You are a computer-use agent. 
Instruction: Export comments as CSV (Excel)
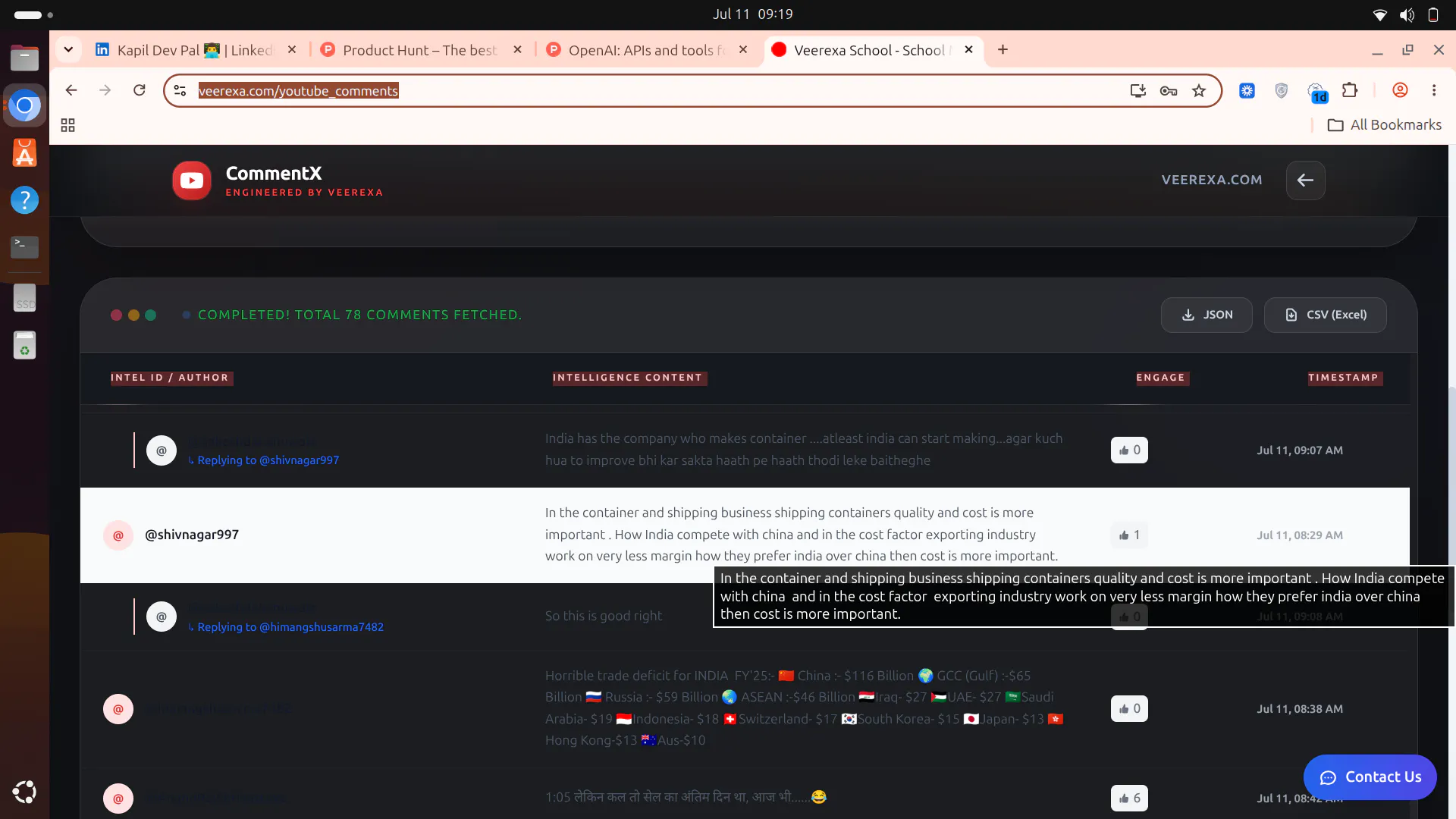pyautogui.click(x=1325, y=315)
